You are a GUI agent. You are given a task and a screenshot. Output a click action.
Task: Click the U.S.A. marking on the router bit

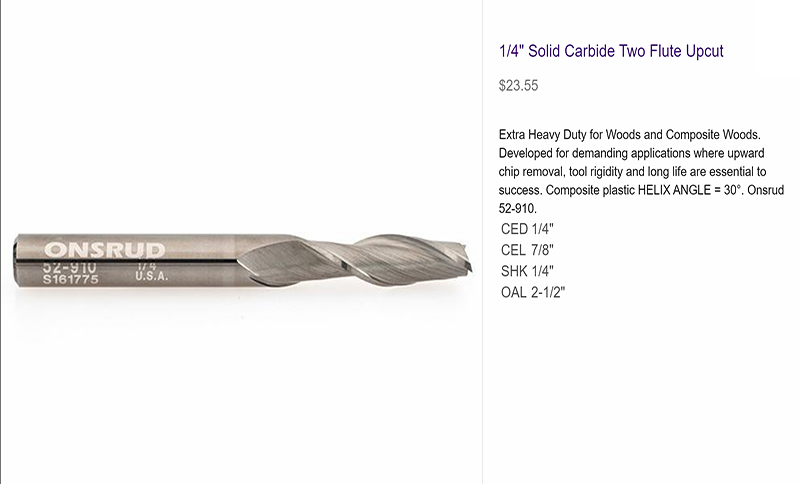pyautogui.click(x=152, y=276)
